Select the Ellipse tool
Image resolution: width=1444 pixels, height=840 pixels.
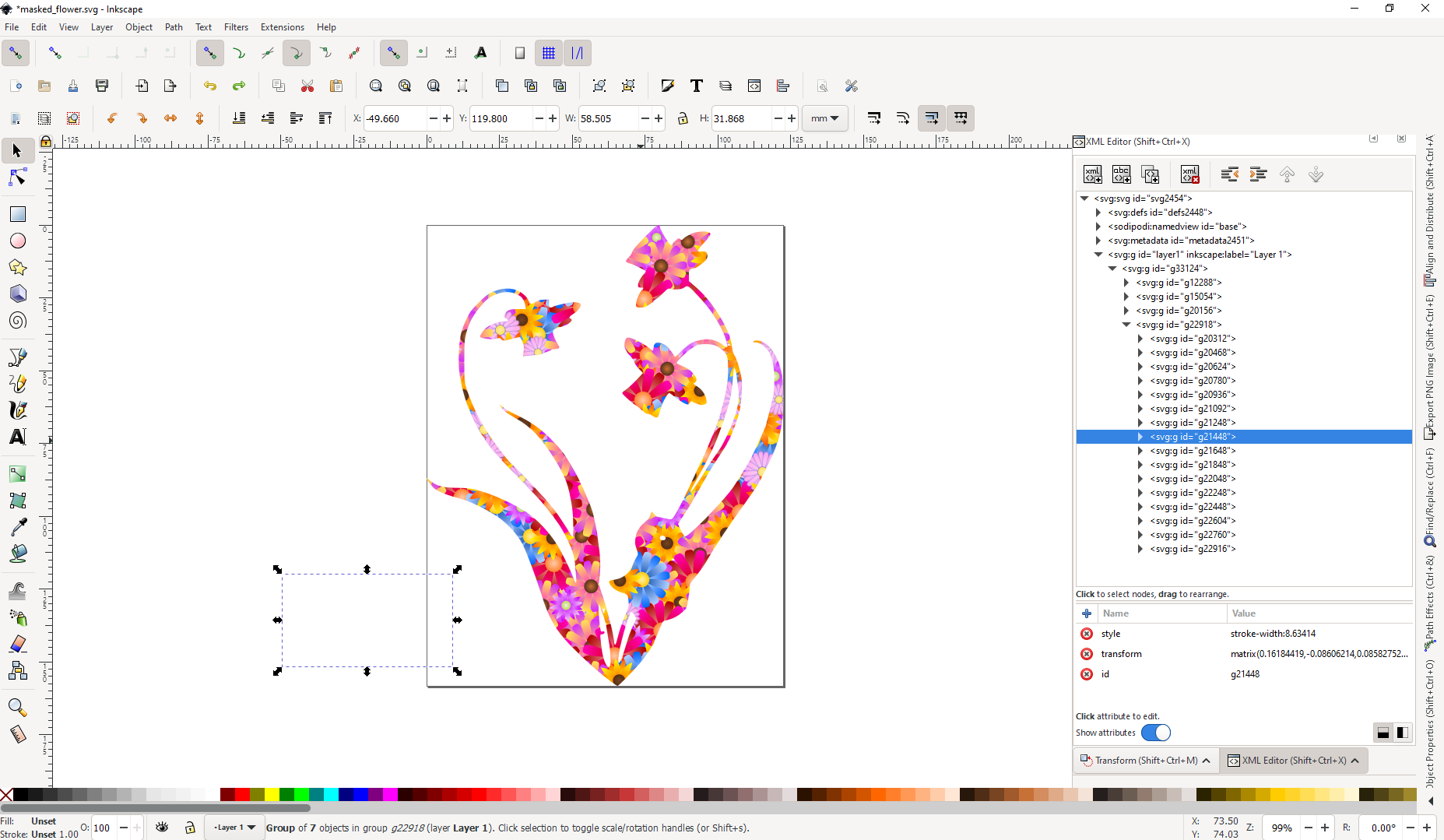17,241
